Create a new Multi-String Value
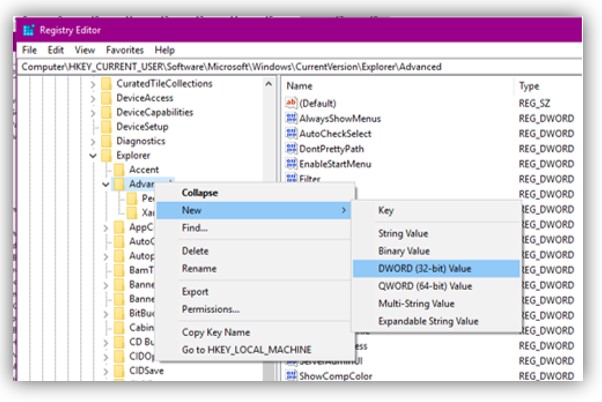The height and width of the screenshot is (402, 602). 436,304
